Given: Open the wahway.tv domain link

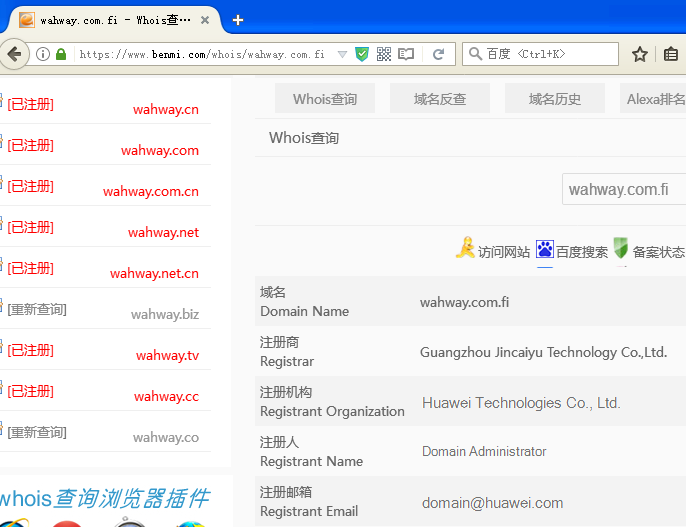Looking at the screenshot, I should [167, 355].
